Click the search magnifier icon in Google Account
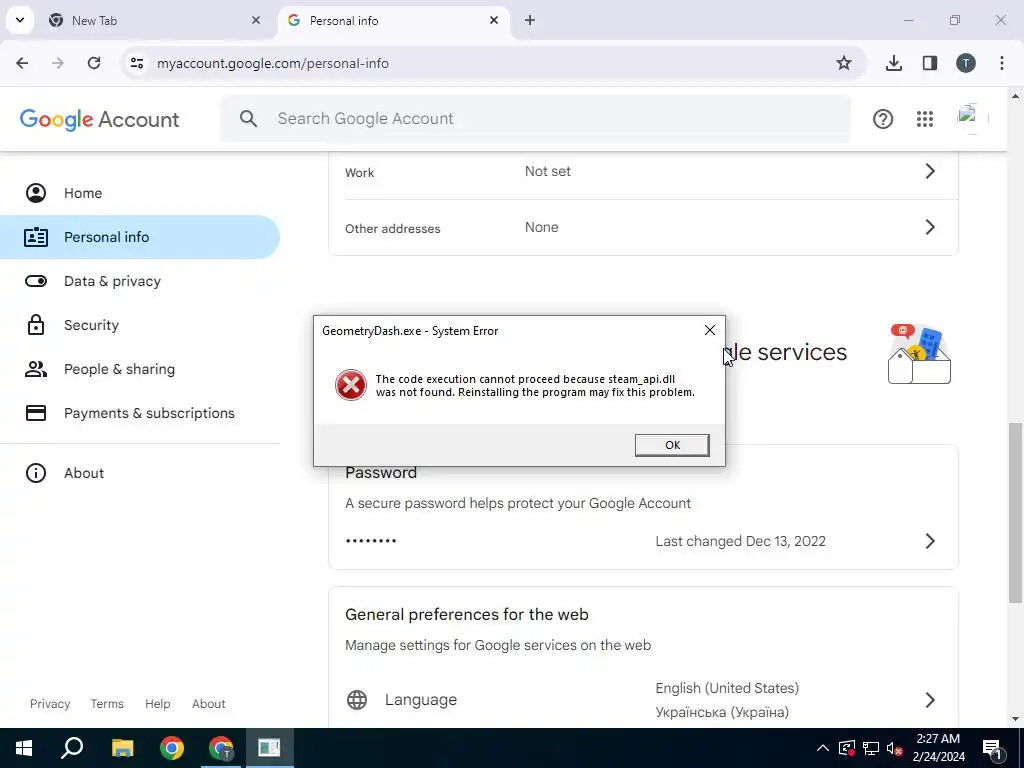The height and width of the screenshot is (768, 1024). click(x=248, y=119)
